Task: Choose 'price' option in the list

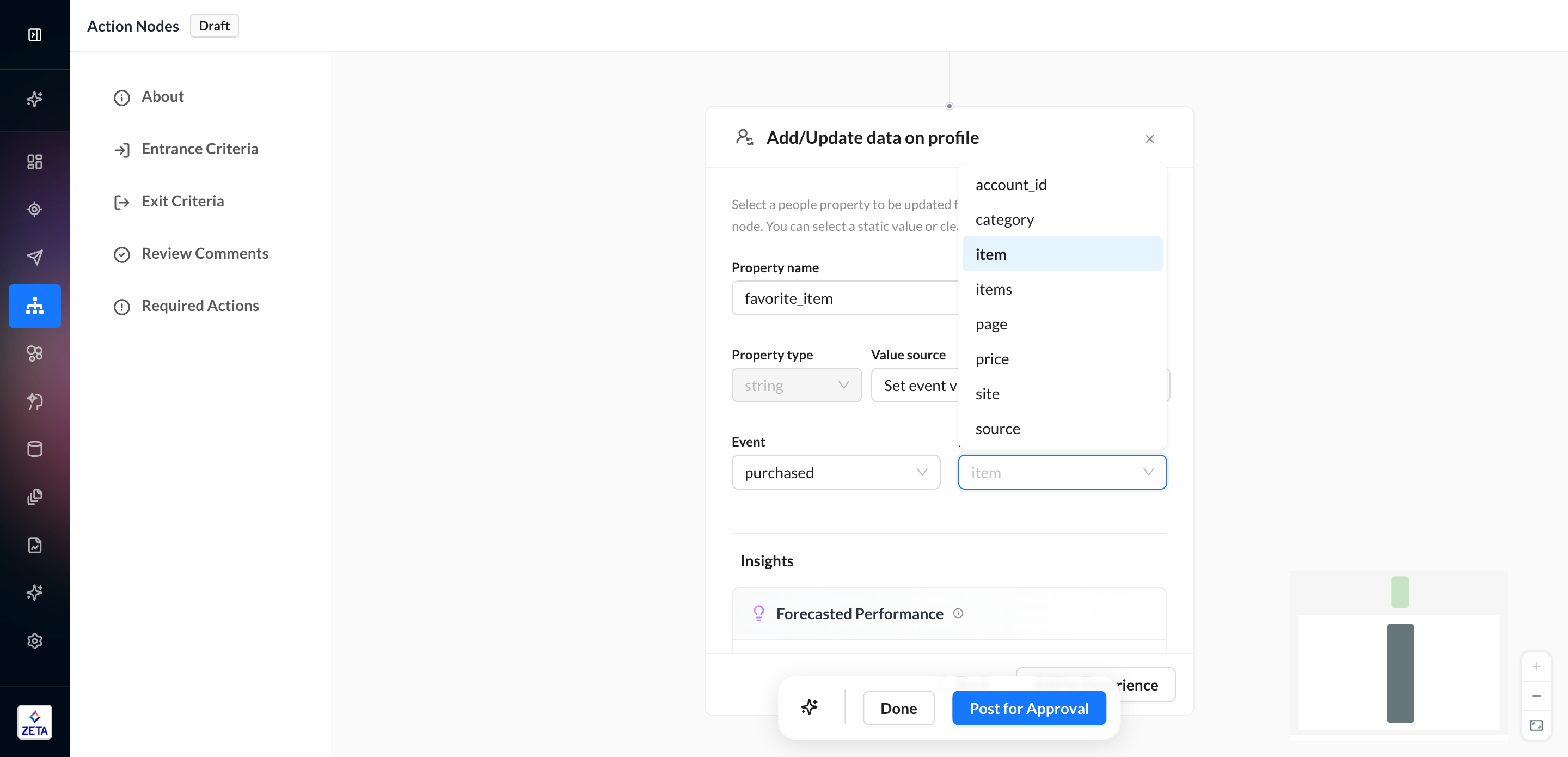Action: (991, 359)
